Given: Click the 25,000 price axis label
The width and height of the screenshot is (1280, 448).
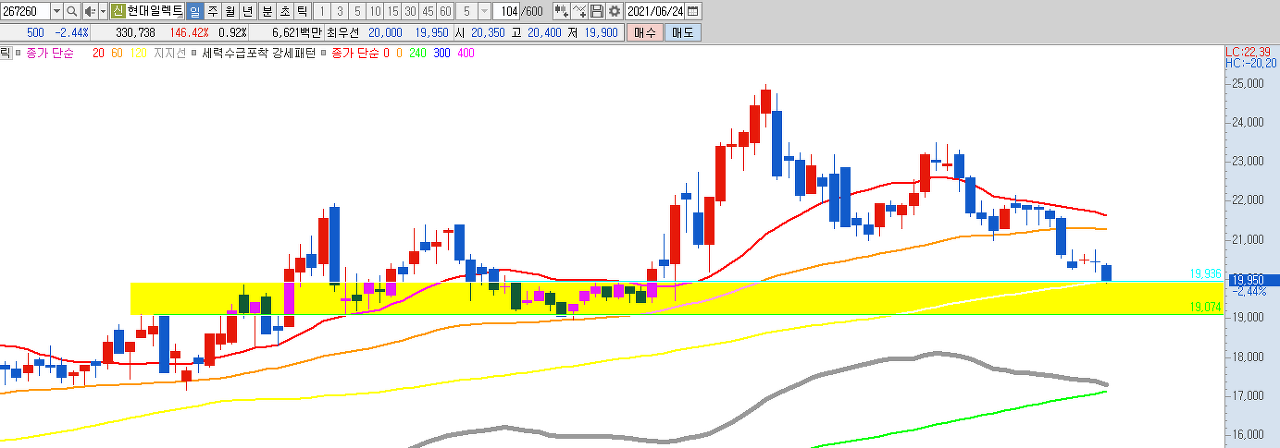Looking at the screenshot, I should point(1250,84).
